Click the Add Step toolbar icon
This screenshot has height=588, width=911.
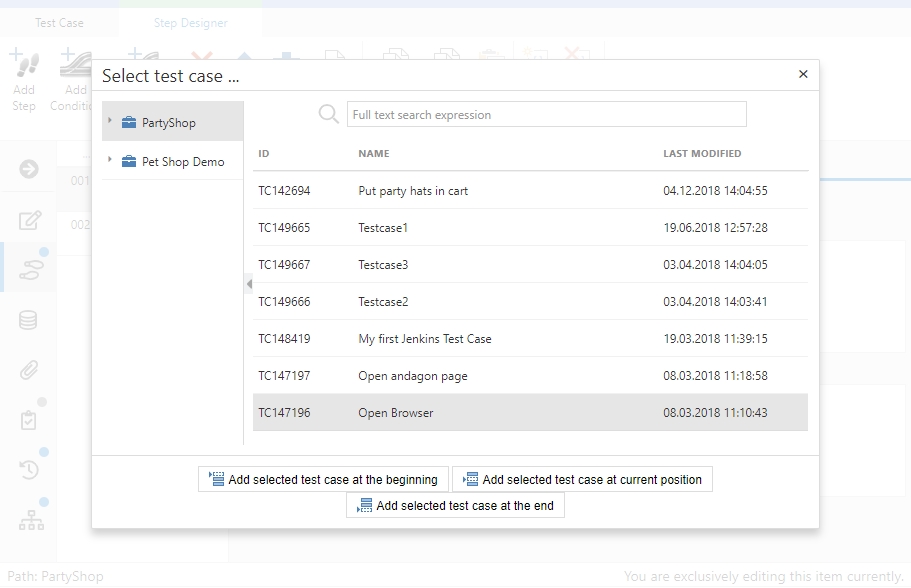24,78
